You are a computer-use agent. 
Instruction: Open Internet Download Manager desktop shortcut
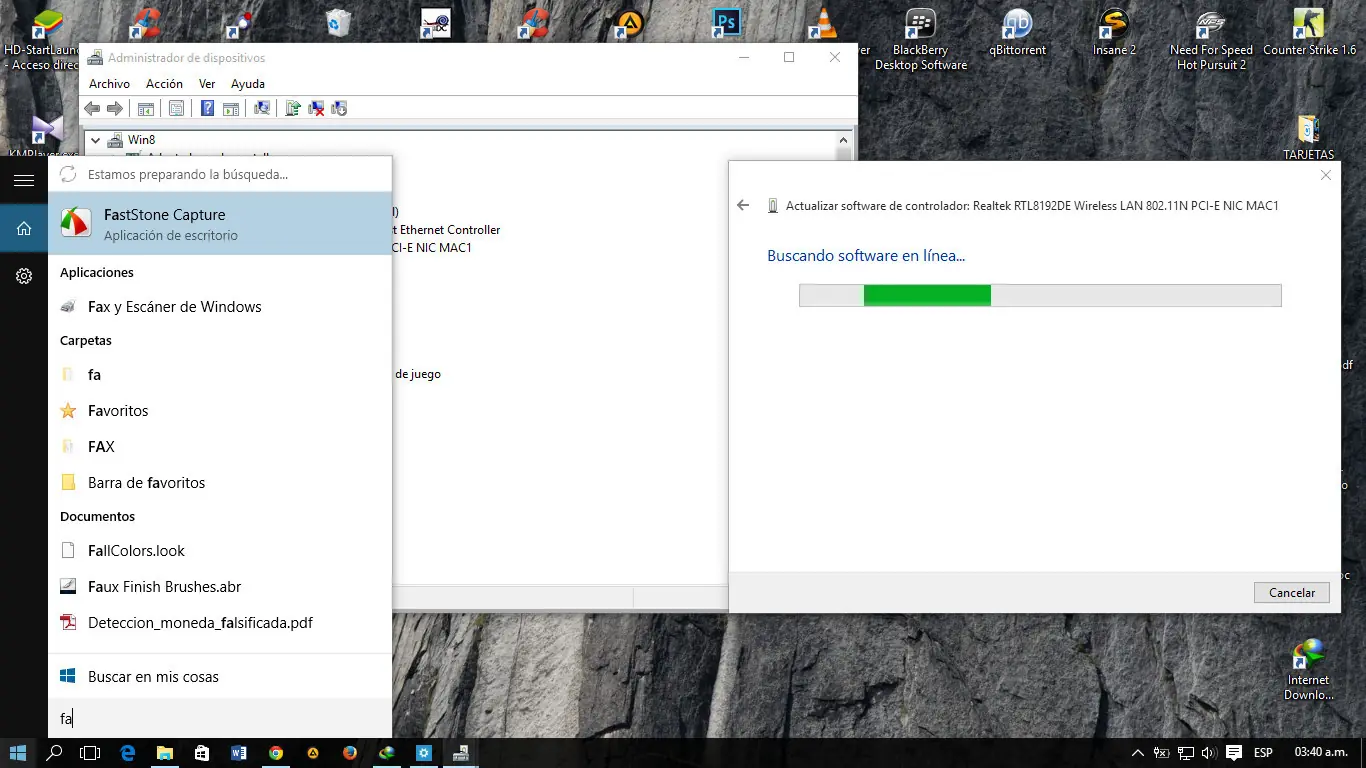(1308, 670)
